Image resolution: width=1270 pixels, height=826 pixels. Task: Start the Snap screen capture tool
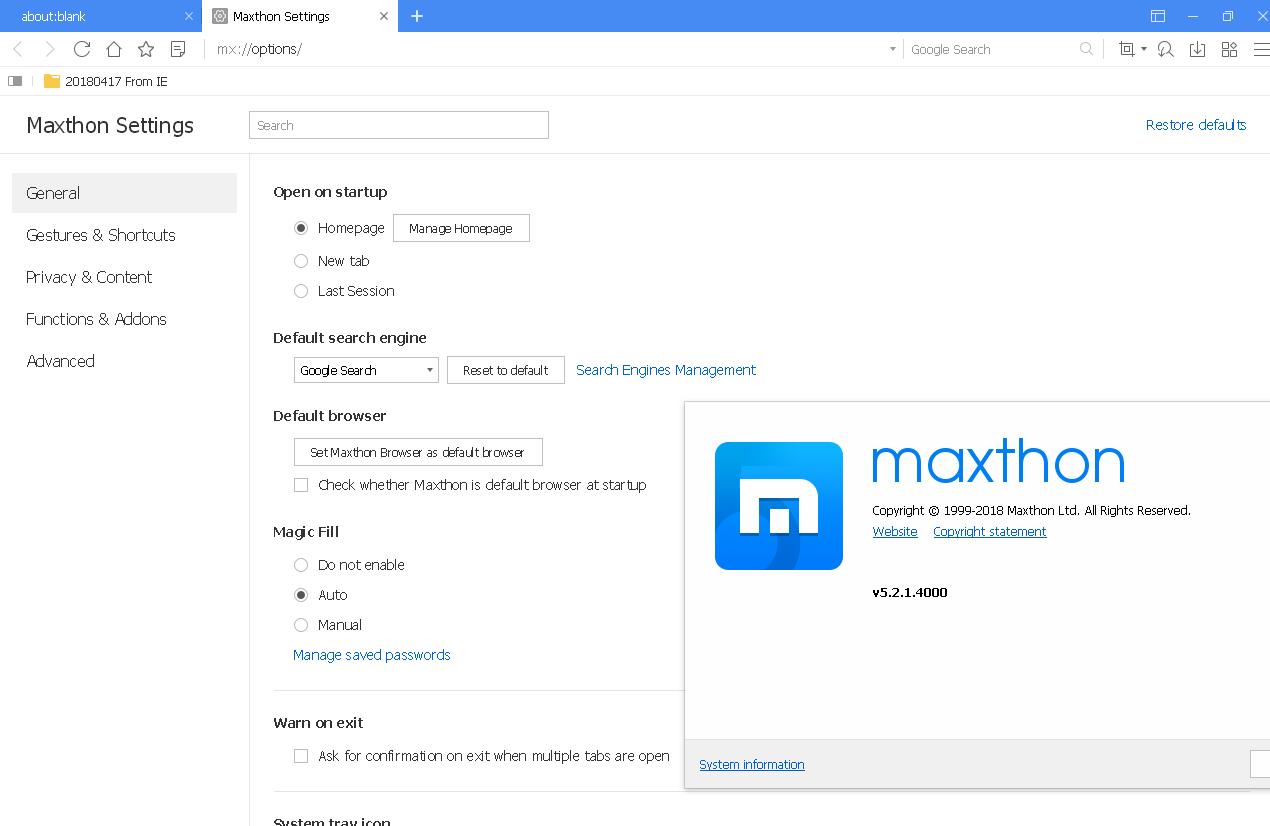(1127, 49)
